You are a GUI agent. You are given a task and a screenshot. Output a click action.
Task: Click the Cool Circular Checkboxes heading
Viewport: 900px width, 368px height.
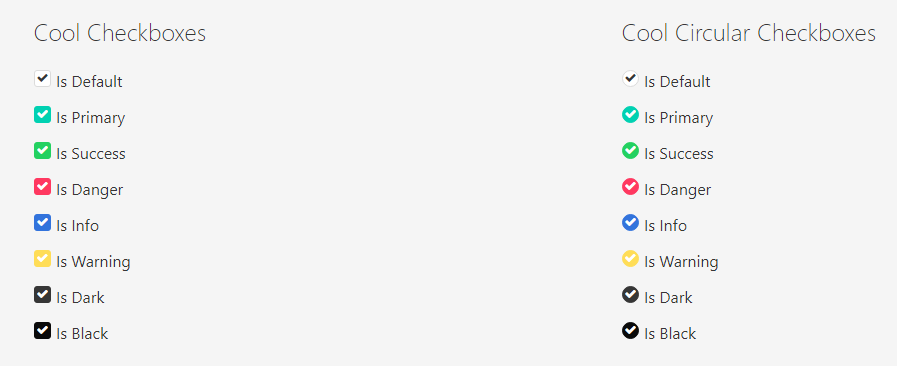748,33
